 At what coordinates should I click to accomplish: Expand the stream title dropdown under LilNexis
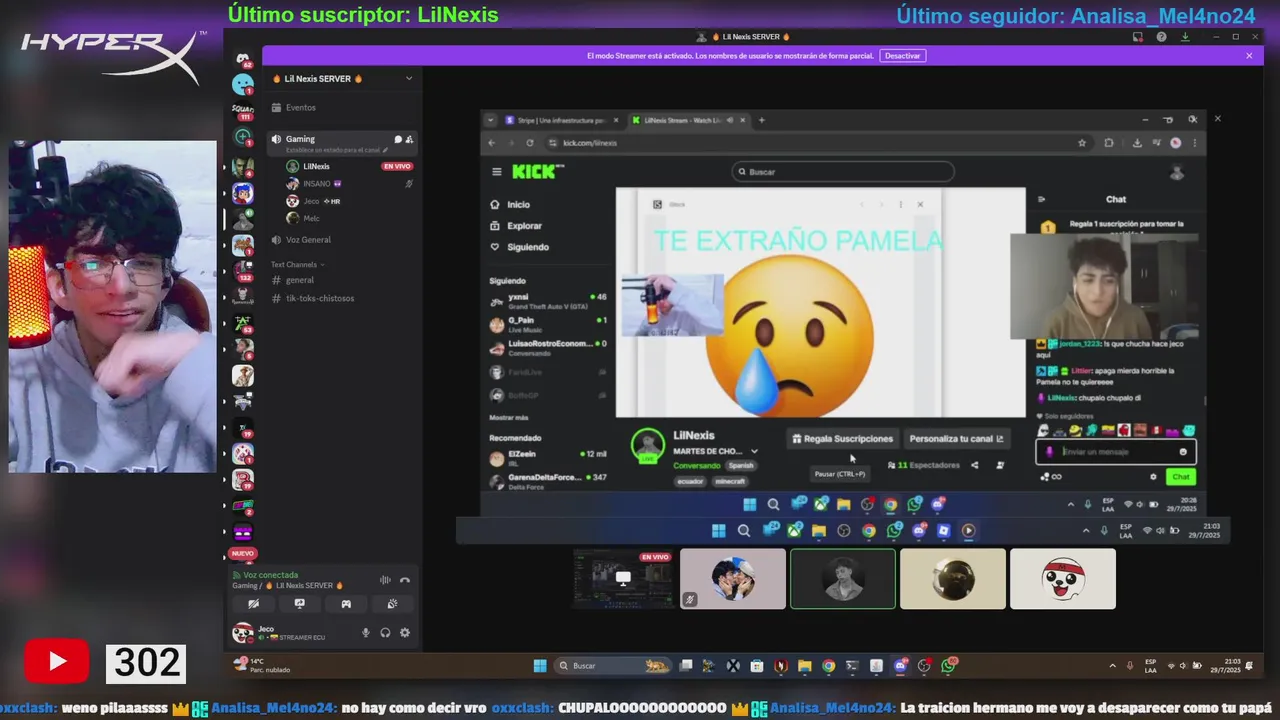(x=754, y=452)
